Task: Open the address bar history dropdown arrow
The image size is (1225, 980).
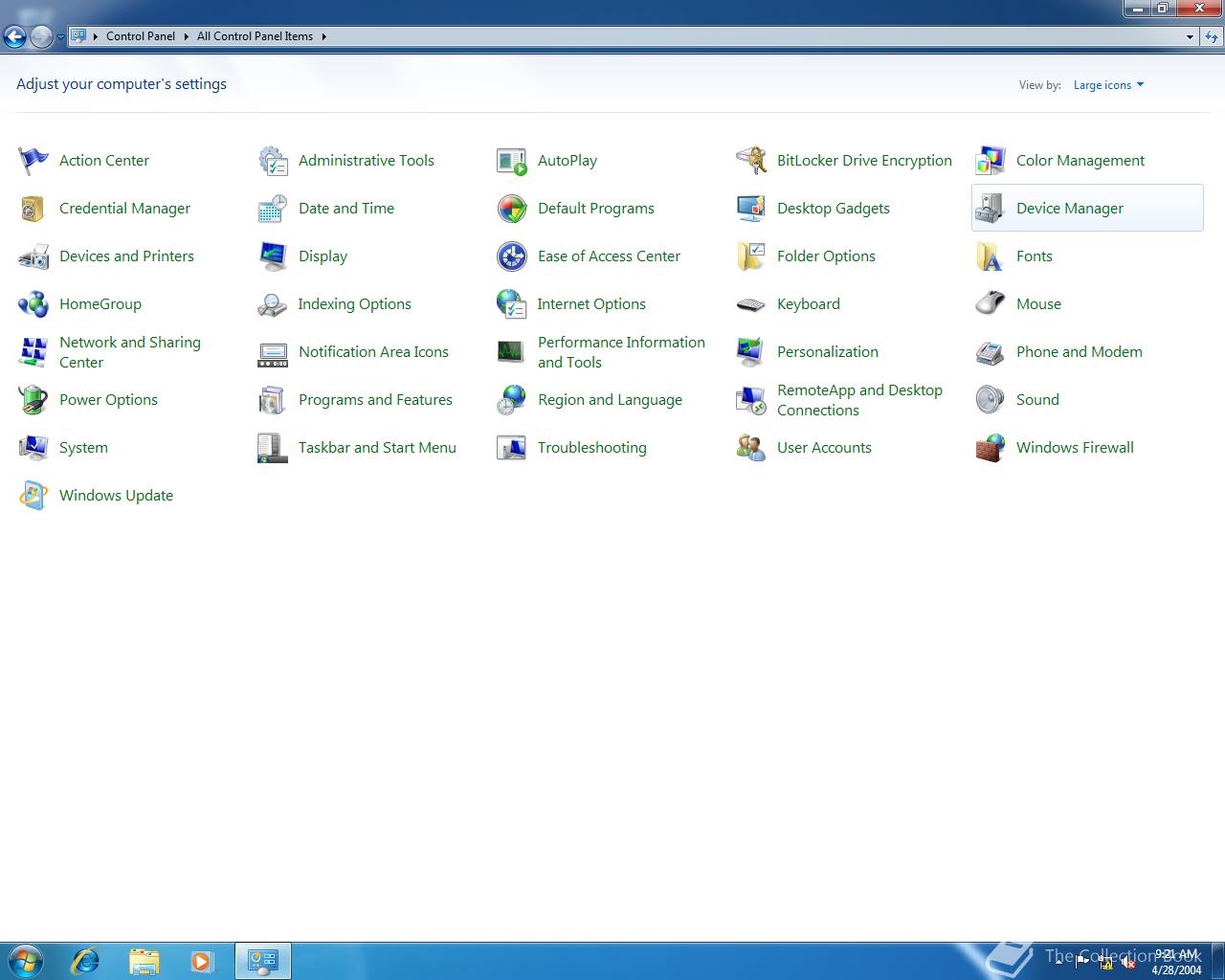Action: (1190, 36)
